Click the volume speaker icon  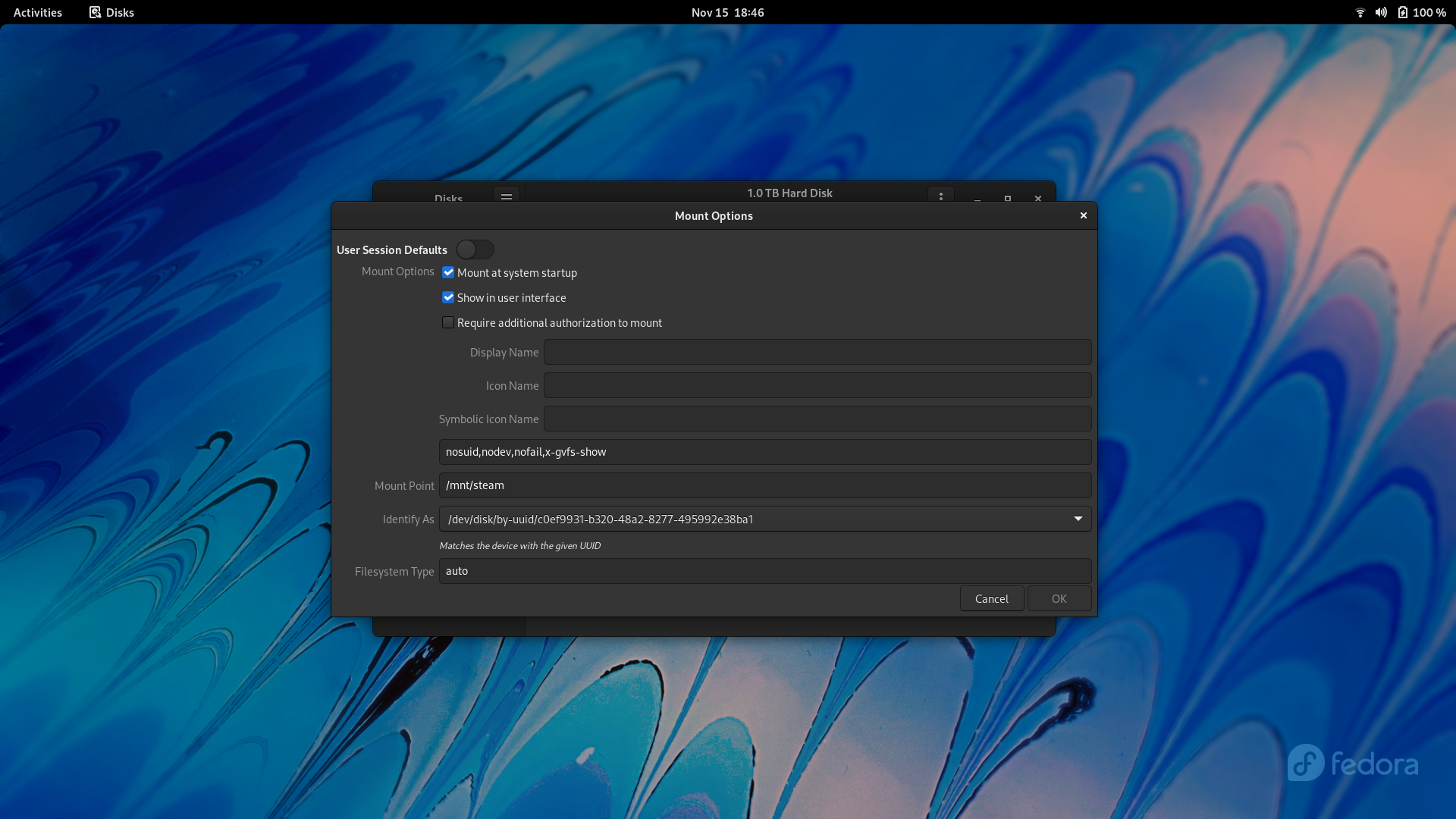coord(1381,12)
